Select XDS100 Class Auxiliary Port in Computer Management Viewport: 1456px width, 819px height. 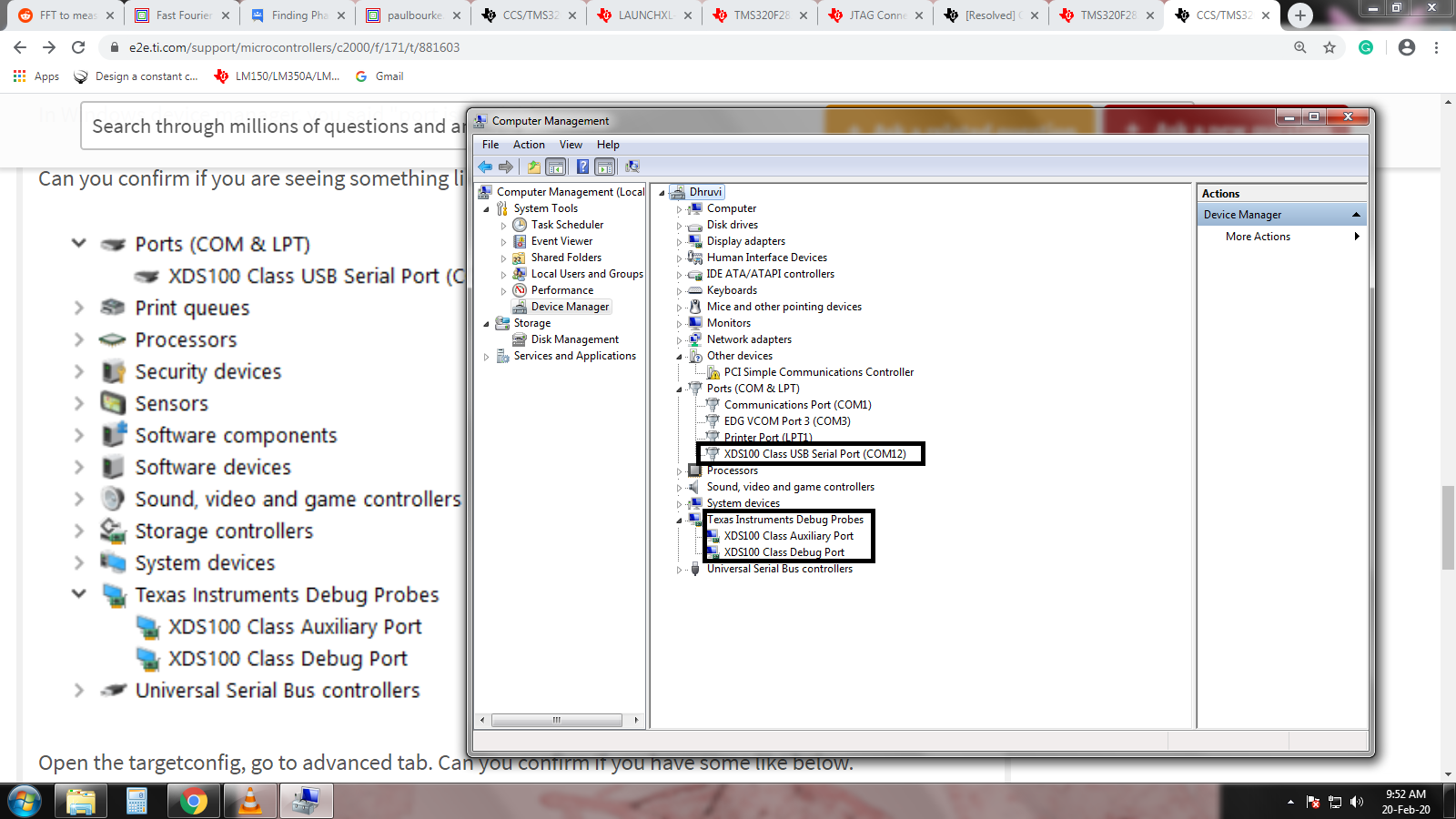pyautogui.click(x=788, y=536)
